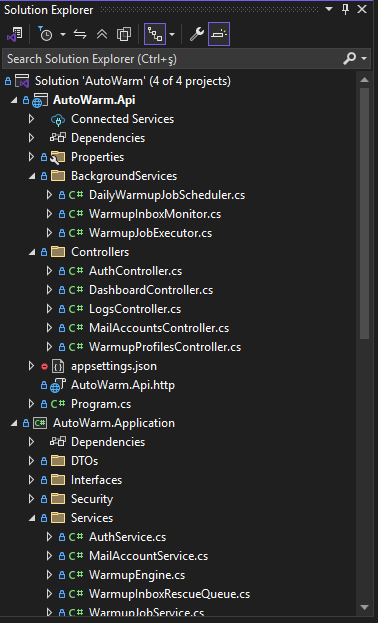This screenshot has height=623, width=378.
Task: Click the scrollbar down arrow
Action: click(364, 608)
